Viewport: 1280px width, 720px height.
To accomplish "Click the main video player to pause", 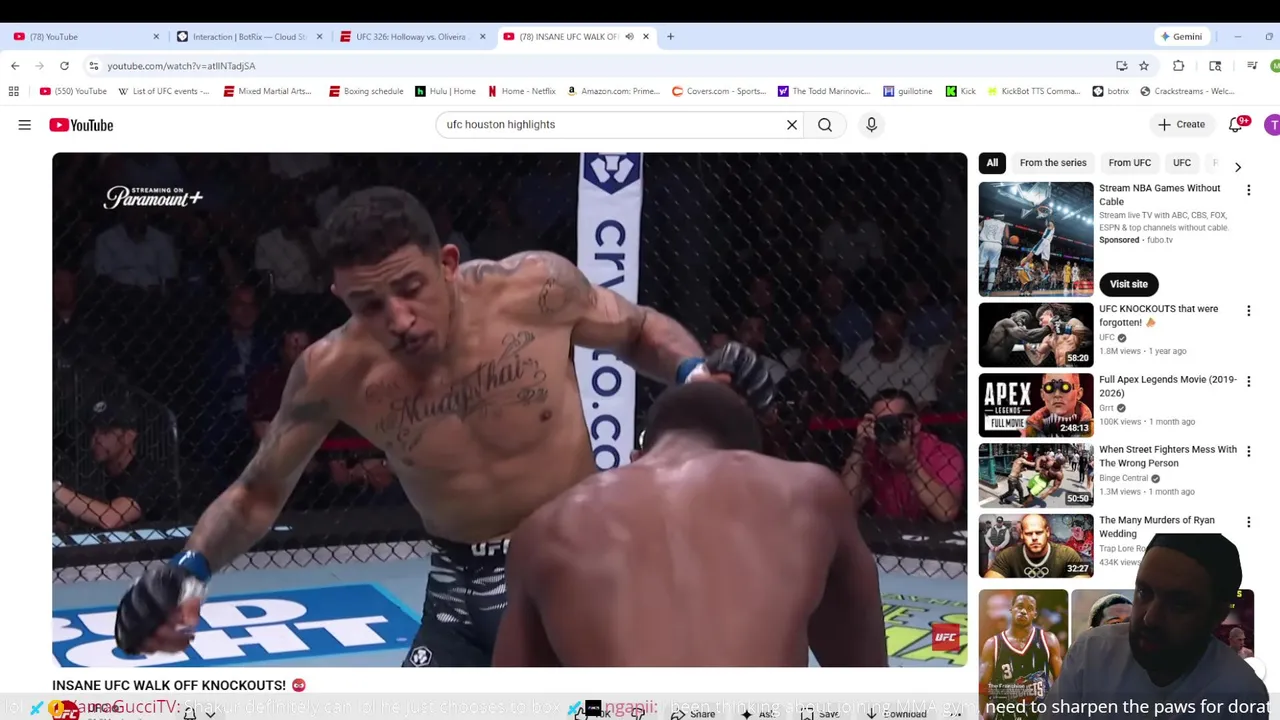I will click(510, 410).
